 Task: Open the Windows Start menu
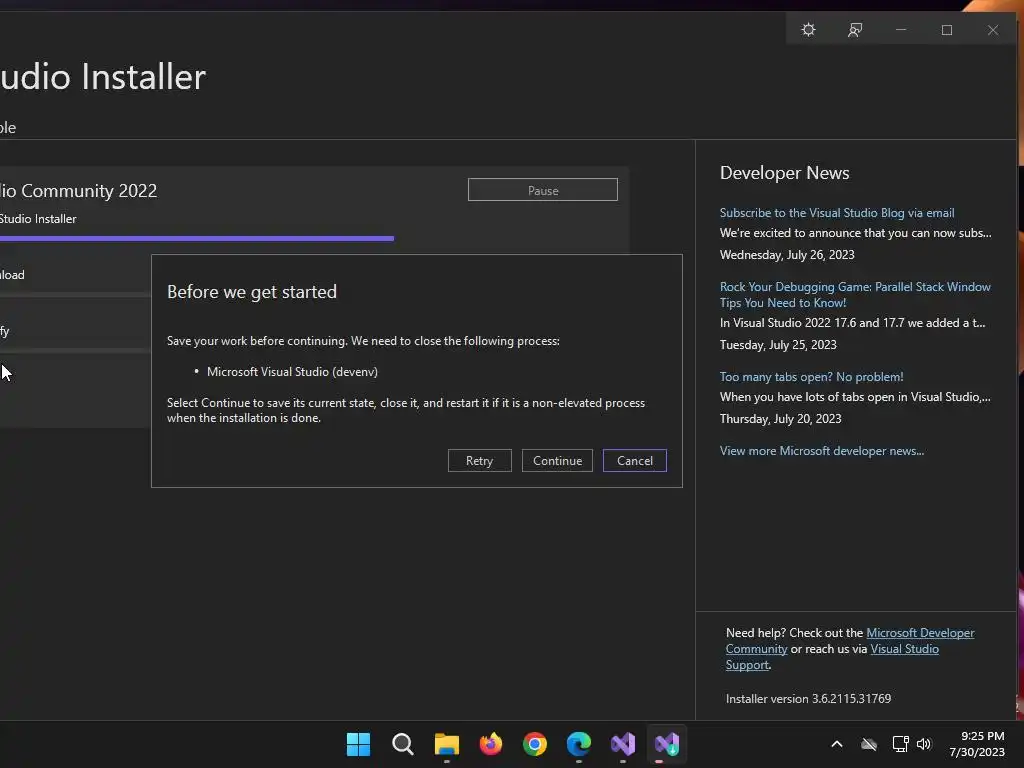[x=358, y=744]
